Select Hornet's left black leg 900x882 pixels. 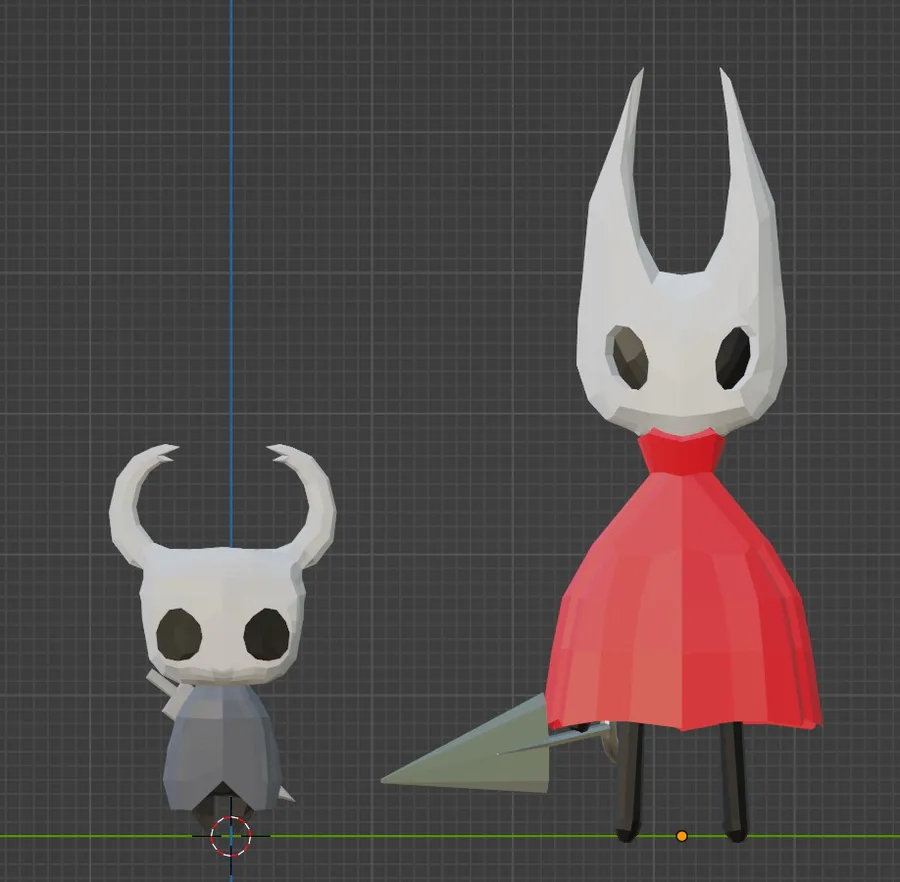[630, 782]
